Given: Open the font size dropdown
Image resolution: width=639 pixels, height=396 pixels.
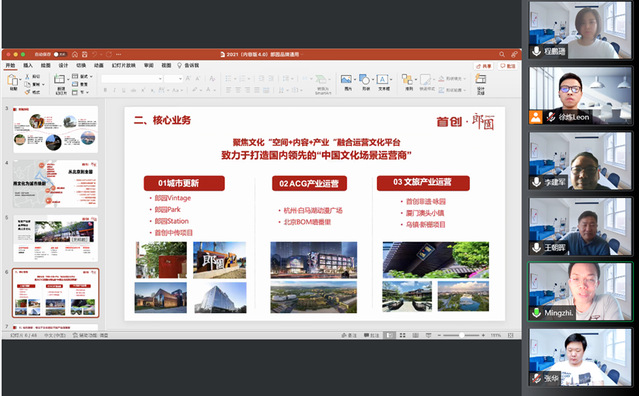Looking at the screenshot, I should [181, 79].
